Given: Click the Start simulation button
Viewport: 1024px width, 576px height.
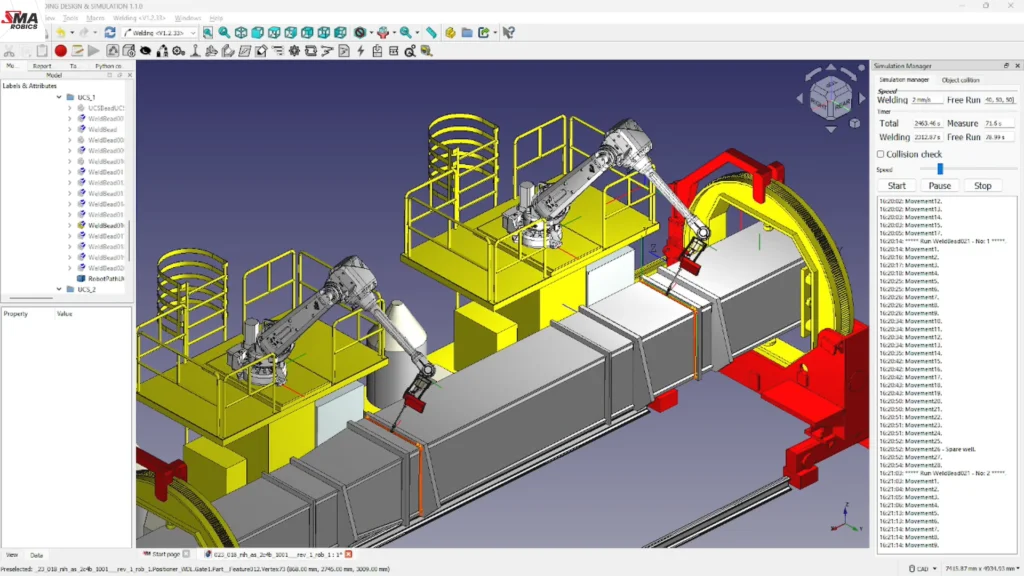Looking at the screenshot, I should 897,185.
